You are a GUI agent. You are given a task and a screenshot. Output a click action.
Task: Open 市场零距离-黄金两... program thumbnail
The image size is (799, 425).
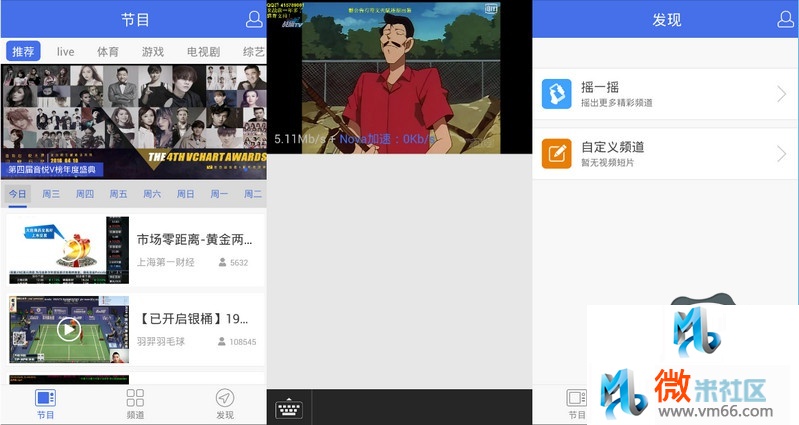click(x=69, y=250)
